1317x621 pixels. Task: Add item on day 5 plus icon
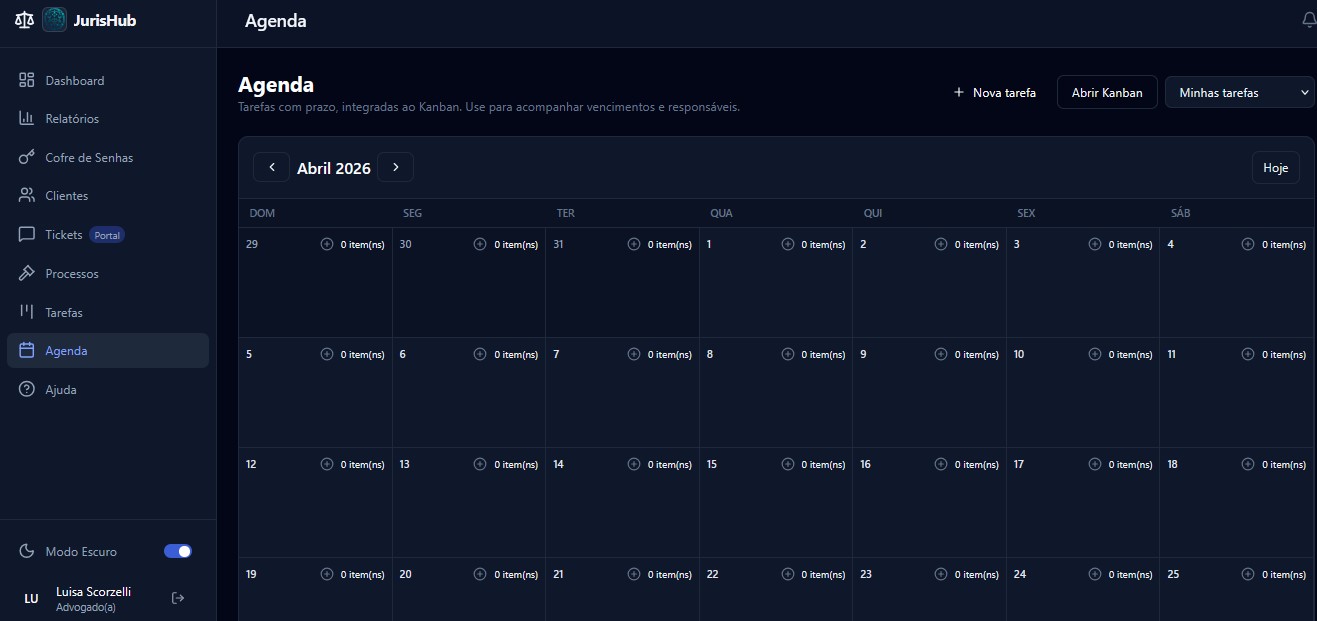click(x=326, y=354)
